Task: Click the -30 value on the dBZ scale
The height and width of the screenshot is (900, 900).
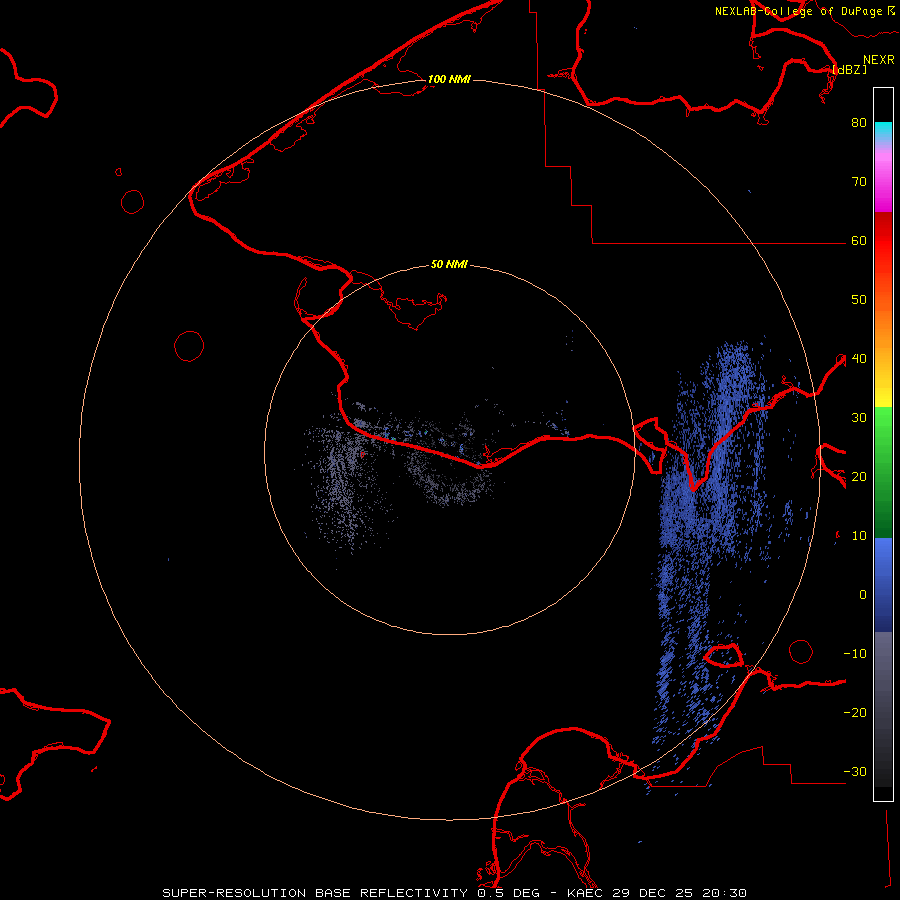Action: coord(855,772)
